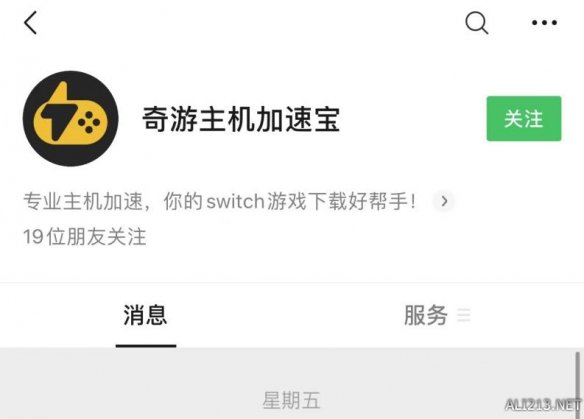Click the gray message list area
584x419 pixels.
(x=292, y=384)
